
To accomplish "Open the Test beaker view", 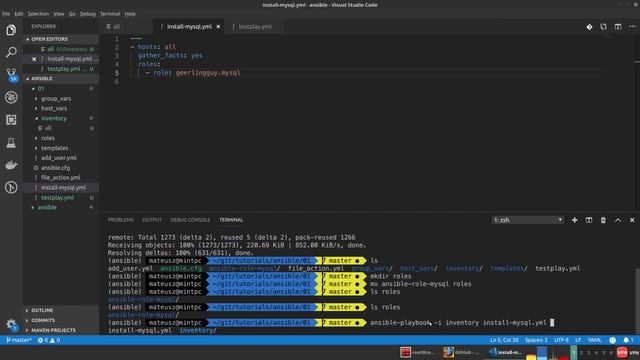I will click(11, 142).
